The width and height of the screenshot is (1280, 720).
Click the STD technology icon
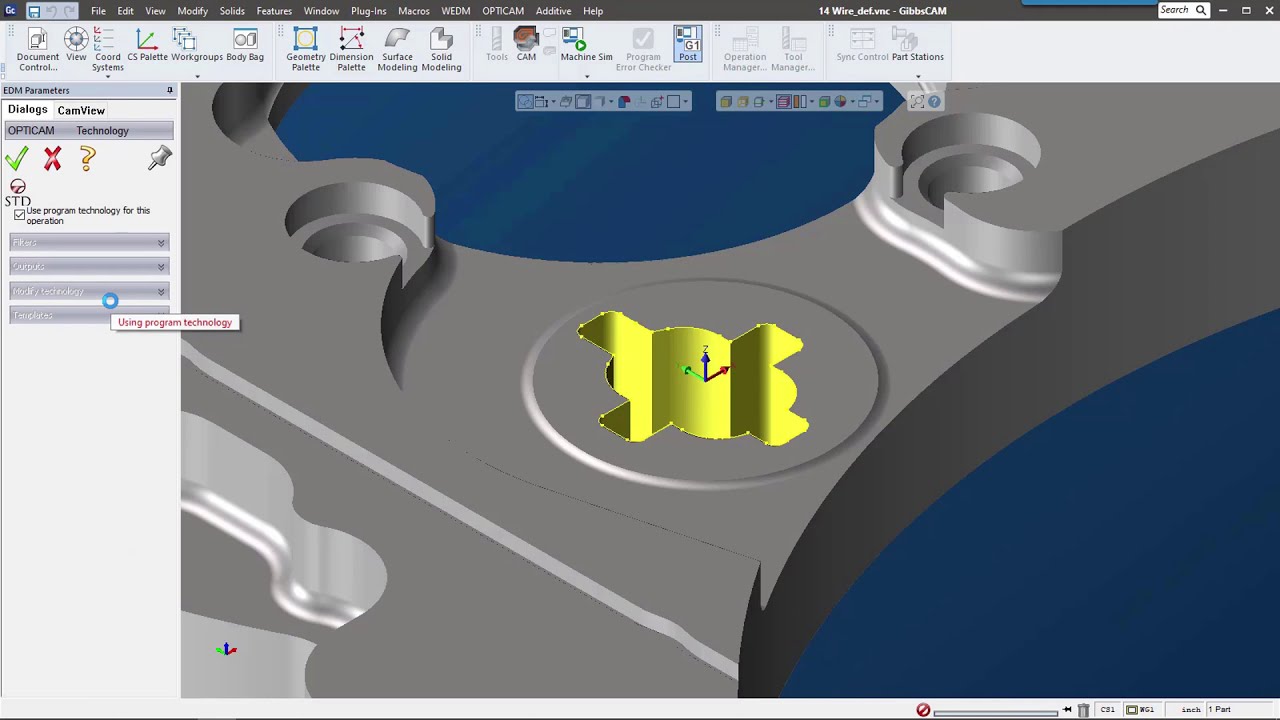pos(17,193)
